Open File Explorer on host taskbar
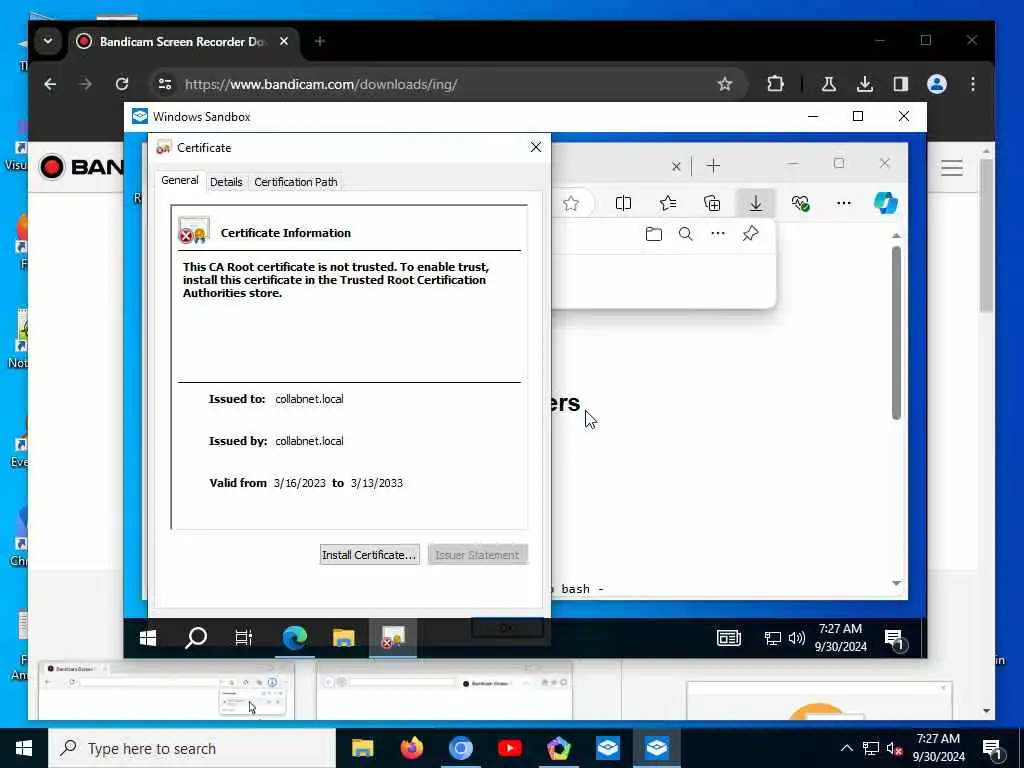The image size is (1024, 768). point(362,748)
